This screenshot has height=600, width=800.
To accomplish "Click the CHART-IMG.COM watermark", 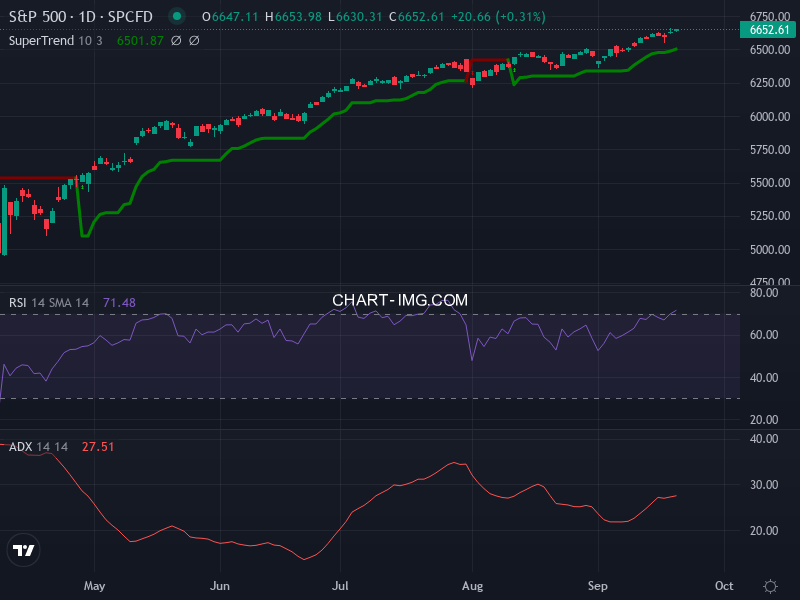I will (x=400, y=300).
